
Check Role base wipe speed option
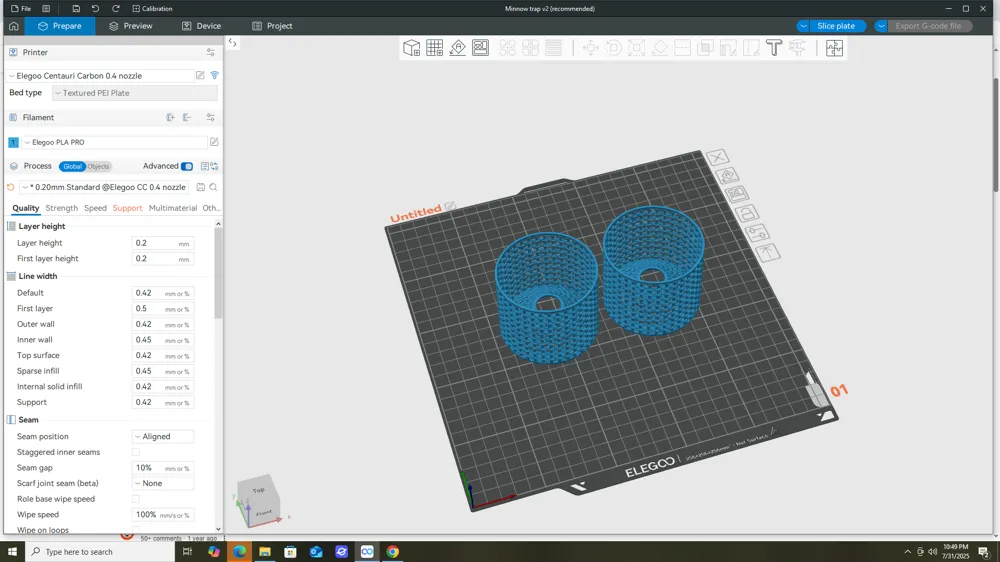(x=135, y=499)
